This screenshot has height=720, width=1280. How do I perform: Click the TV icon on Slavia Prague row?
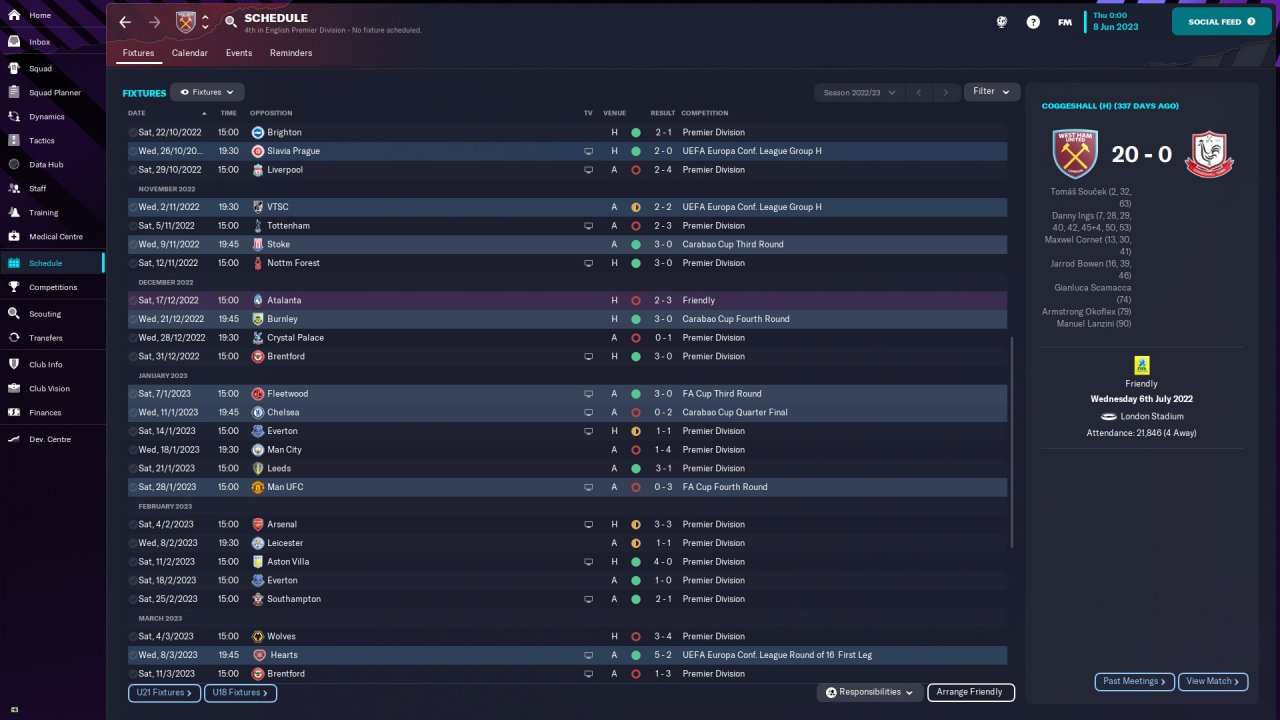[x=589, y=151]
